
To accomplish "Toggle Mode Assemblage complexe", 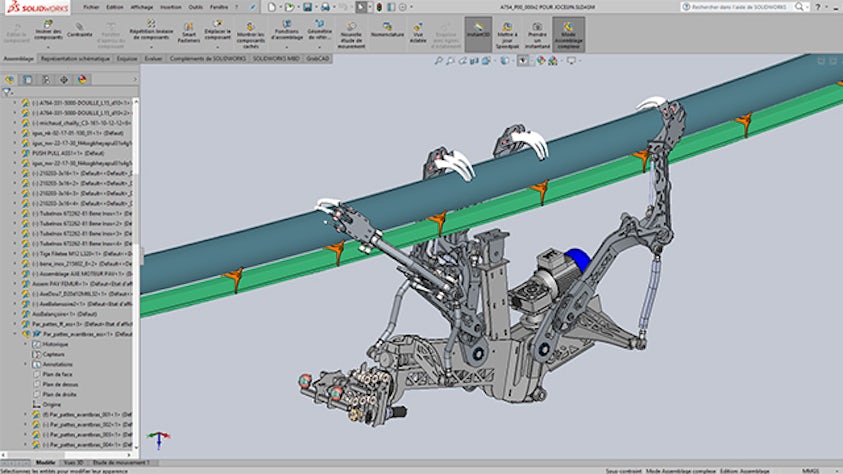I will point(568,34).
